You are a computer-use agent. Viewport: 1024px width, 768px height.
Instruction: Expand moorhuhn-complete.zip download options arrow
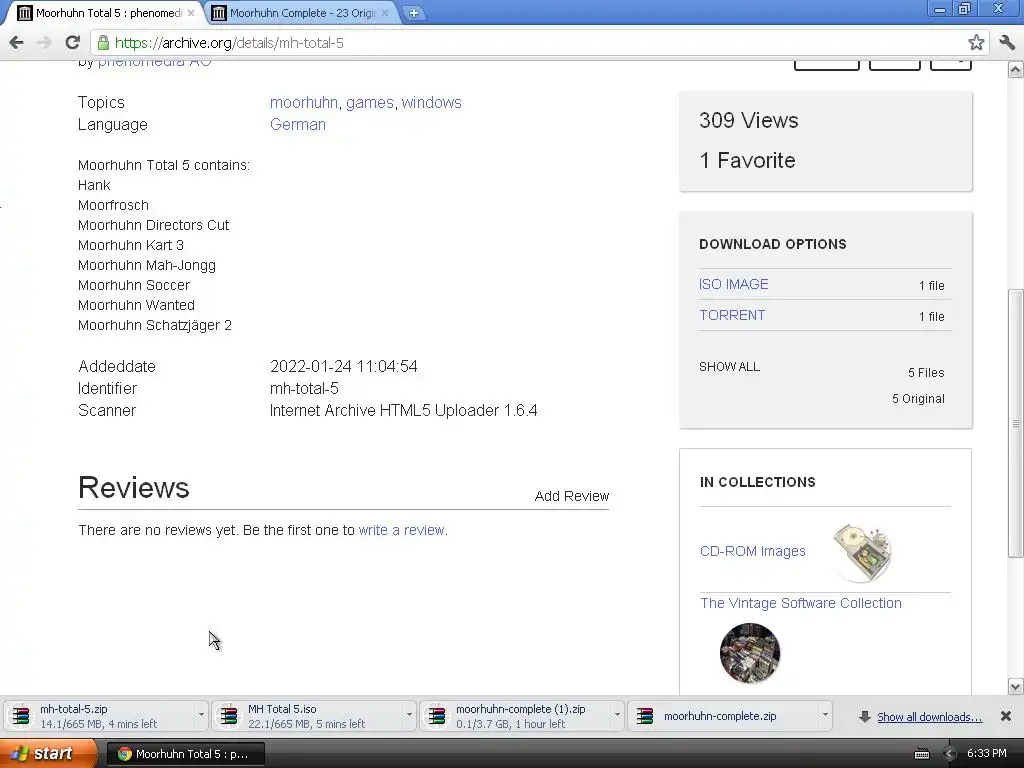click(825, 715)
